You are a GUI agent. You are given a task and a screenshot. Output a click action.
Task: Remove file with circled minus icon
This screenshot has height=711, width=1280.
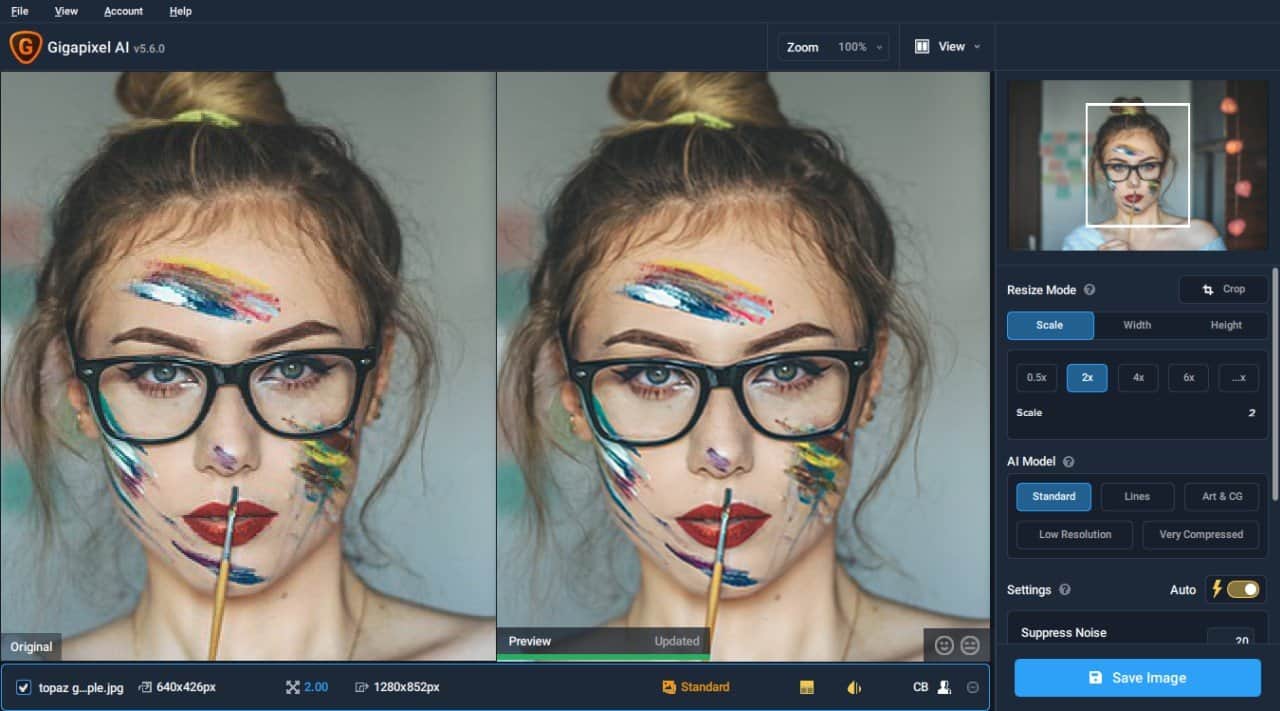tap(973, 687)
